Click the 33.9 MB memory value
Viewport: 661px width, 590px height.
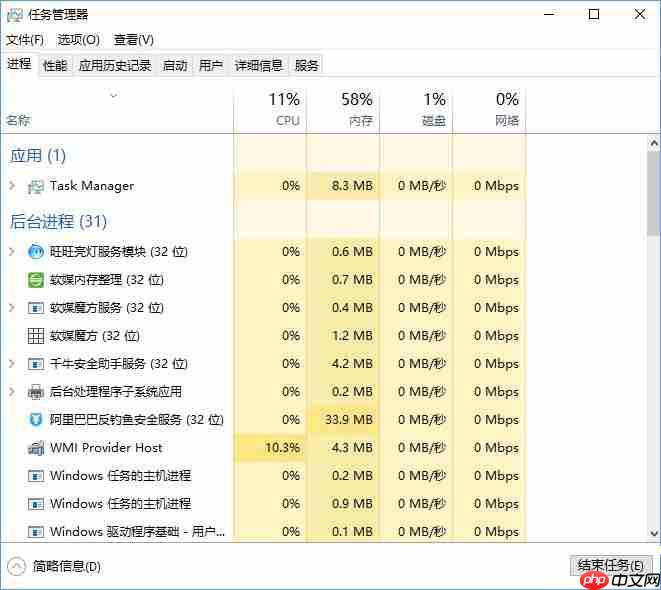(349, 420)
